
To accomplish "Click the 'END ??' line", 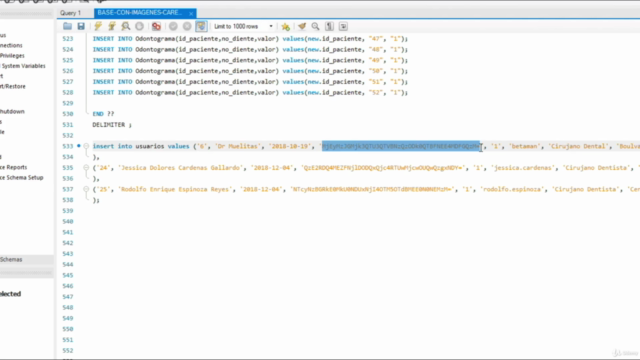I will pos(103,114).
